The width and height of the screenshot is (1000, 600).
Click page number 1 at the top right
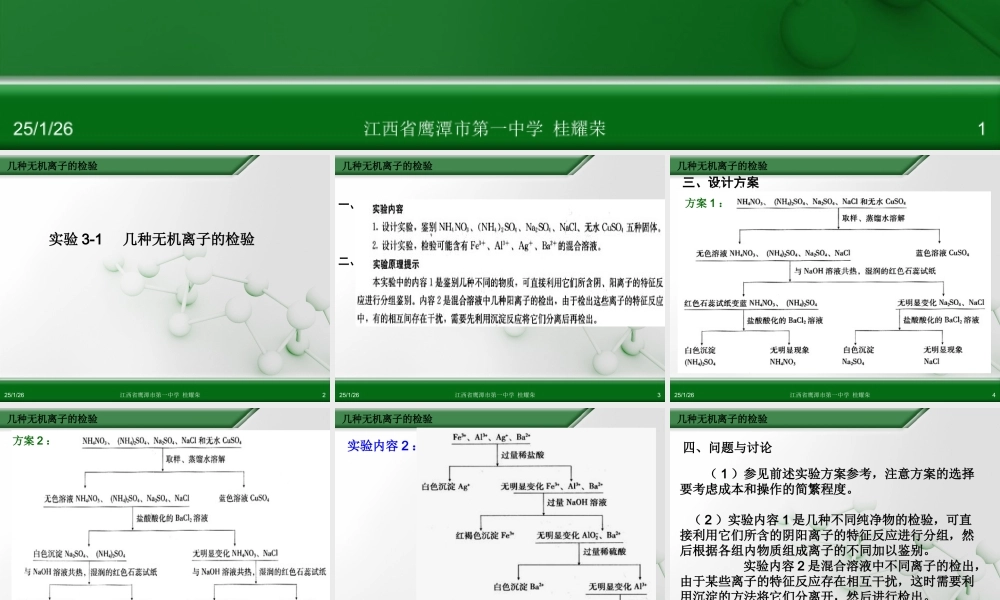point(981,129)
